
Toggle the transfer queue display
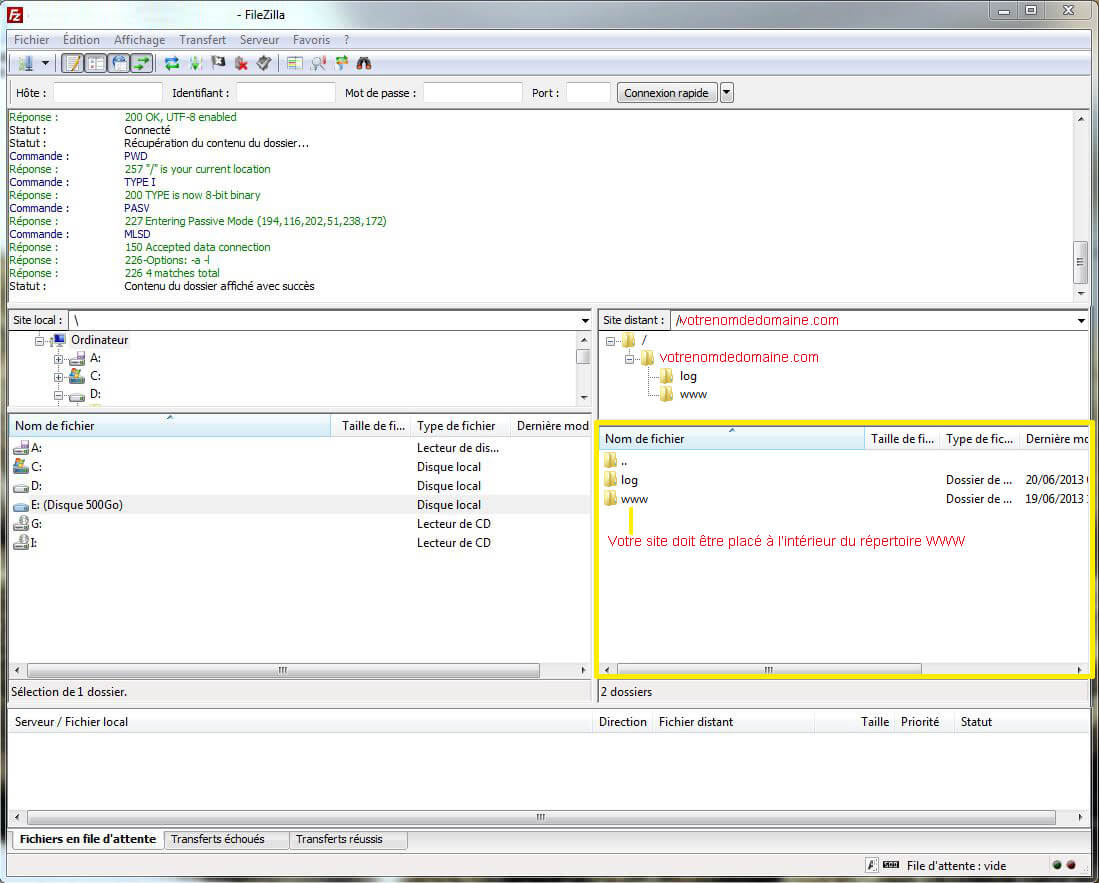(x=142, y=64)
